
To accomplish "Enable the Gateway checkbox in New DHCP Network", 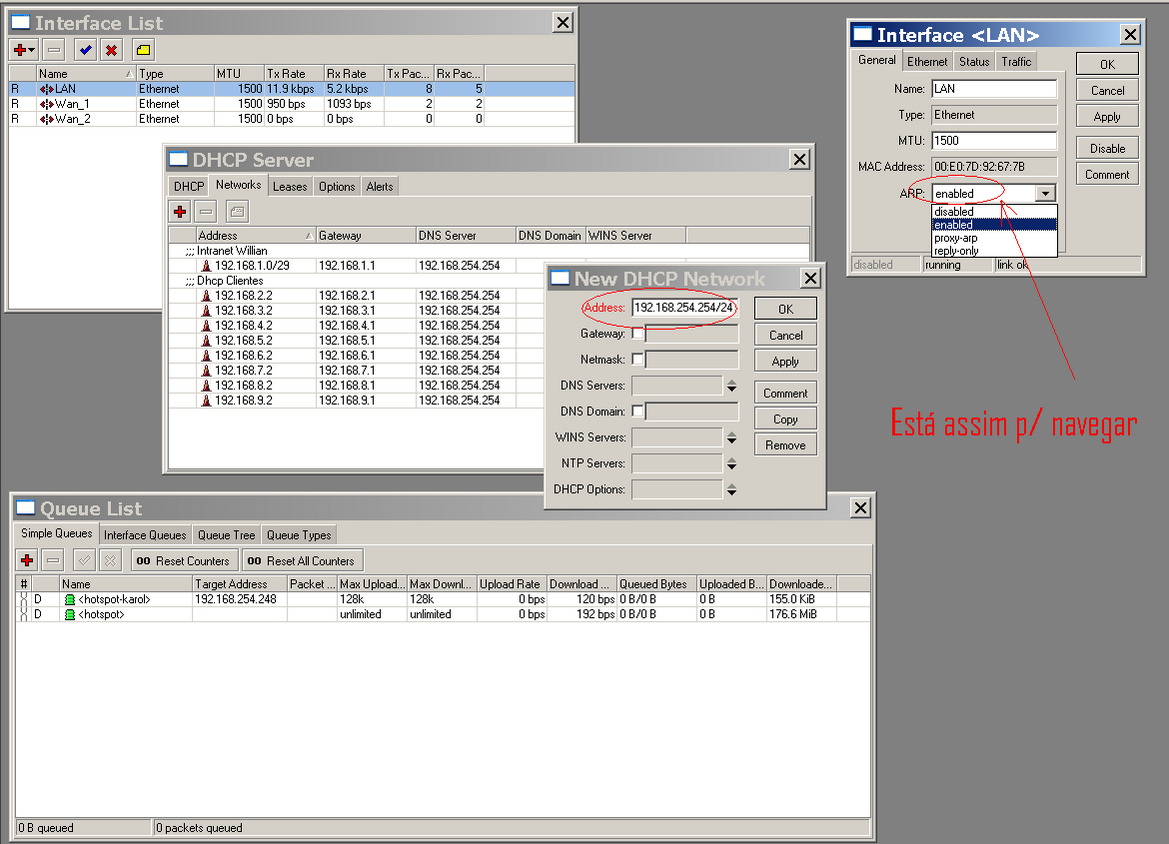I will click(x=637, y=333).
